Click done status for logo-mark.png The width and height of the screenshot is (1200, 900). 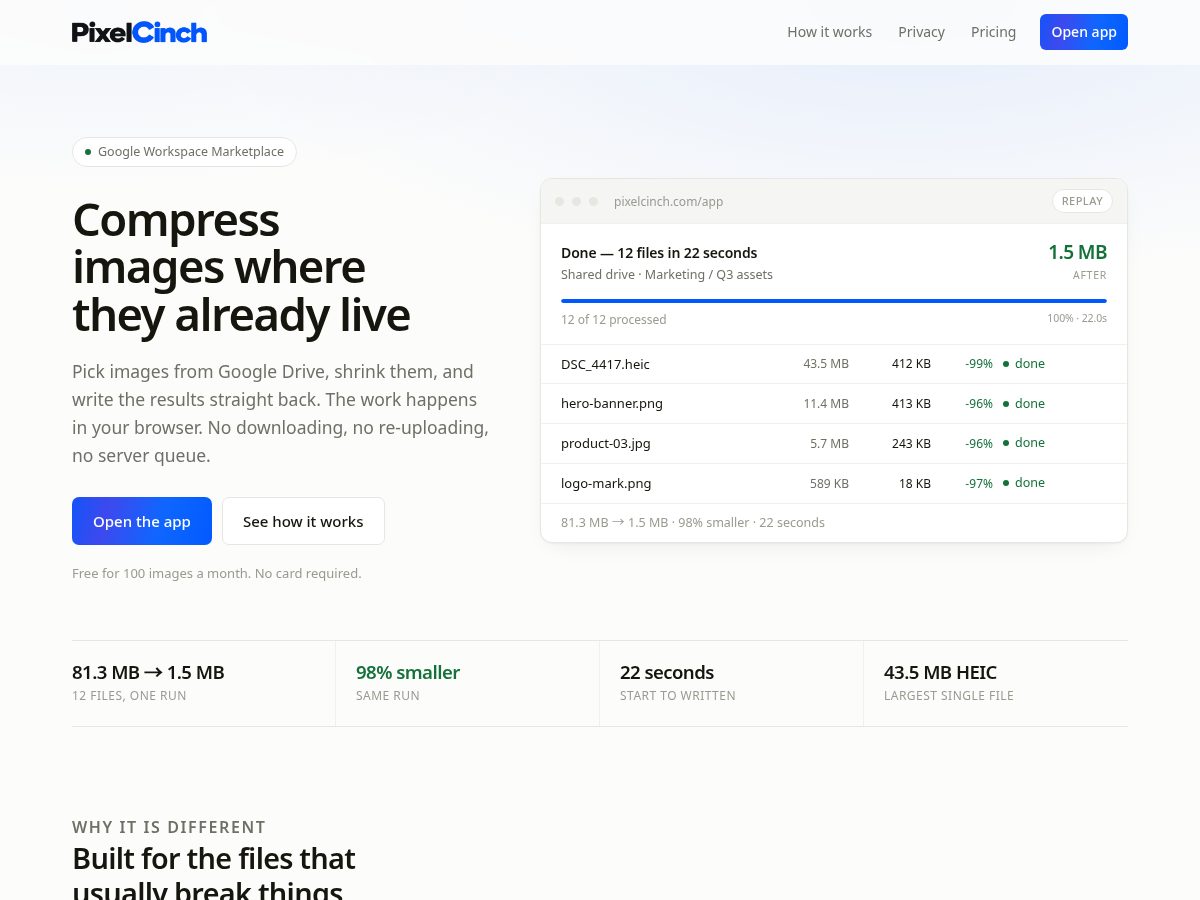[1024, 483]
